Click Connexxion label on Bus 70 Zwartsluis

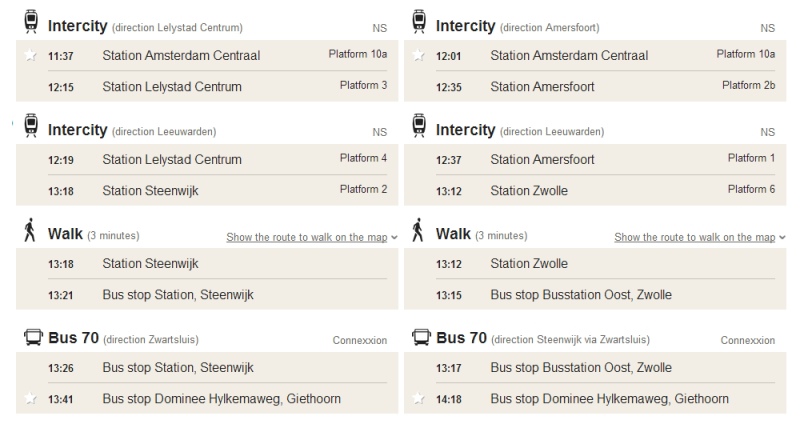tap(360, 340)
